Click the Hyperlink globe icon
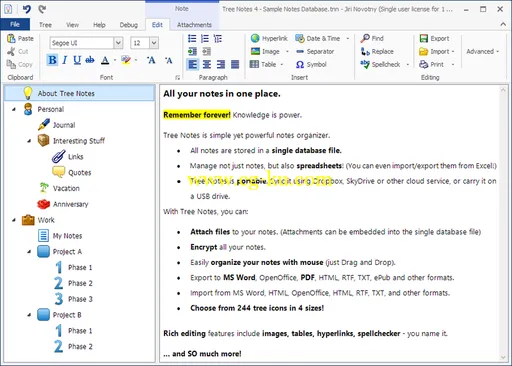Viewport: 512px width, 366px height. pos(255,38)
